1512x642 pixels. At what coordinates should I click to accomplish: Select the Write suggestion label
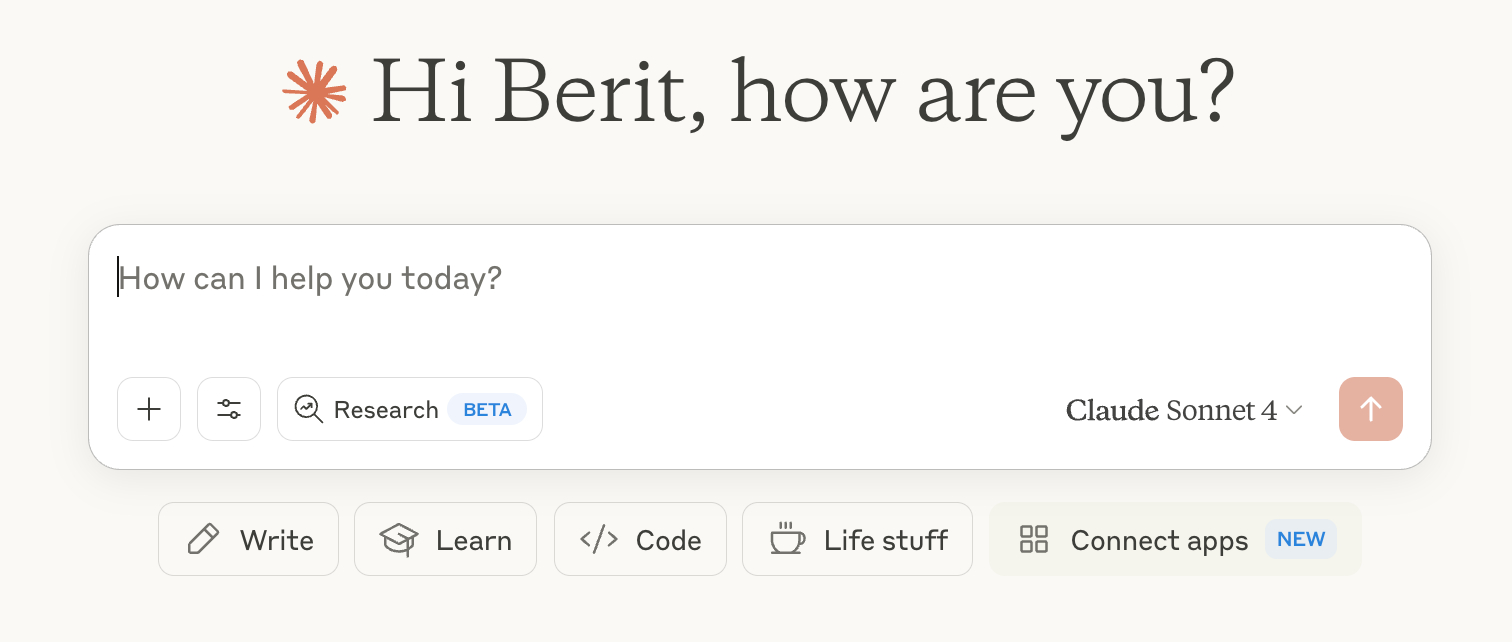pyautogui.click(x=277, y=540)
